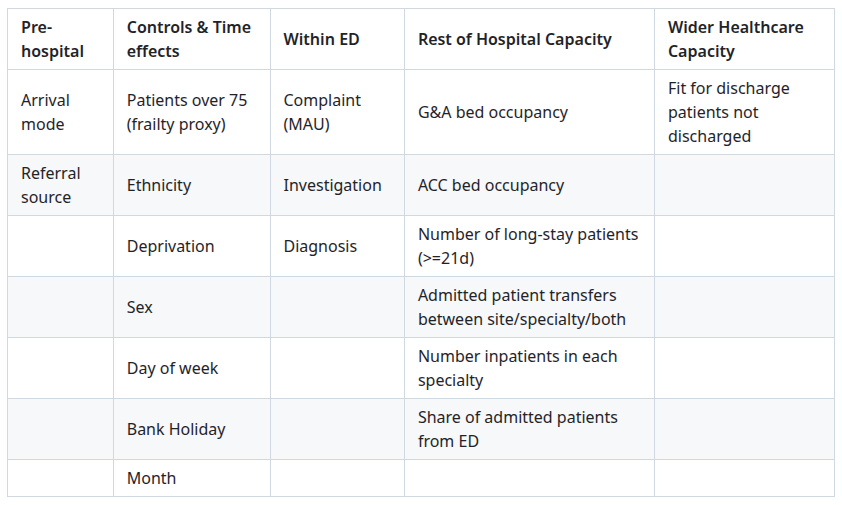Click the Complaint (MAU) cell

tap(322, 112)
